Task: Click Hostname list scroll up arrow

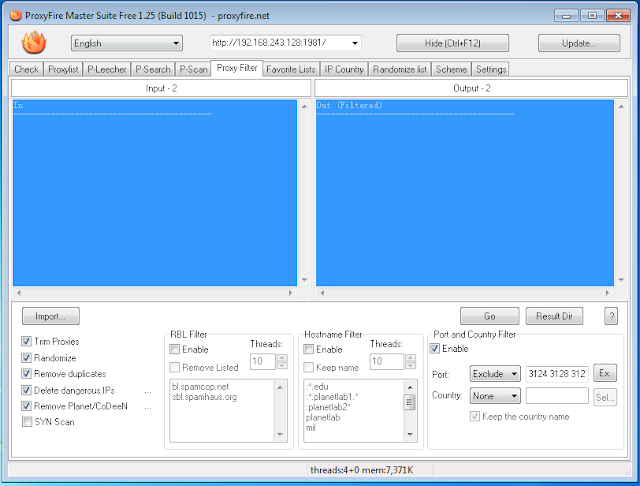Action: (x=410, y=387)
